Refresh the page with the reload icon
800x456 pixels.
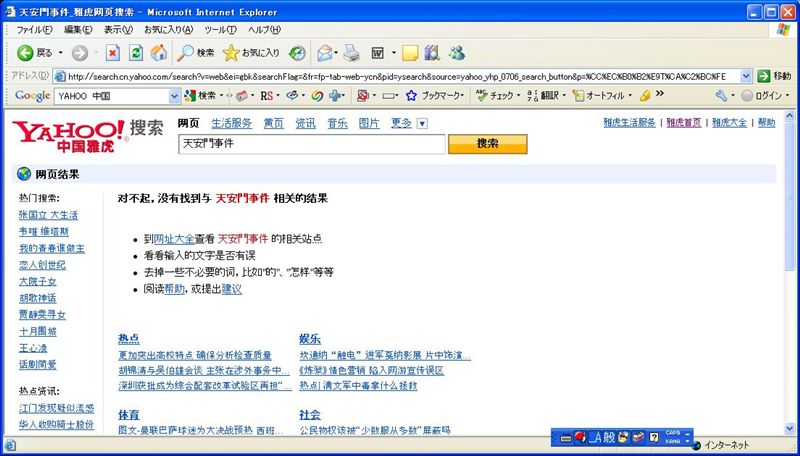[x=136, y=53]
